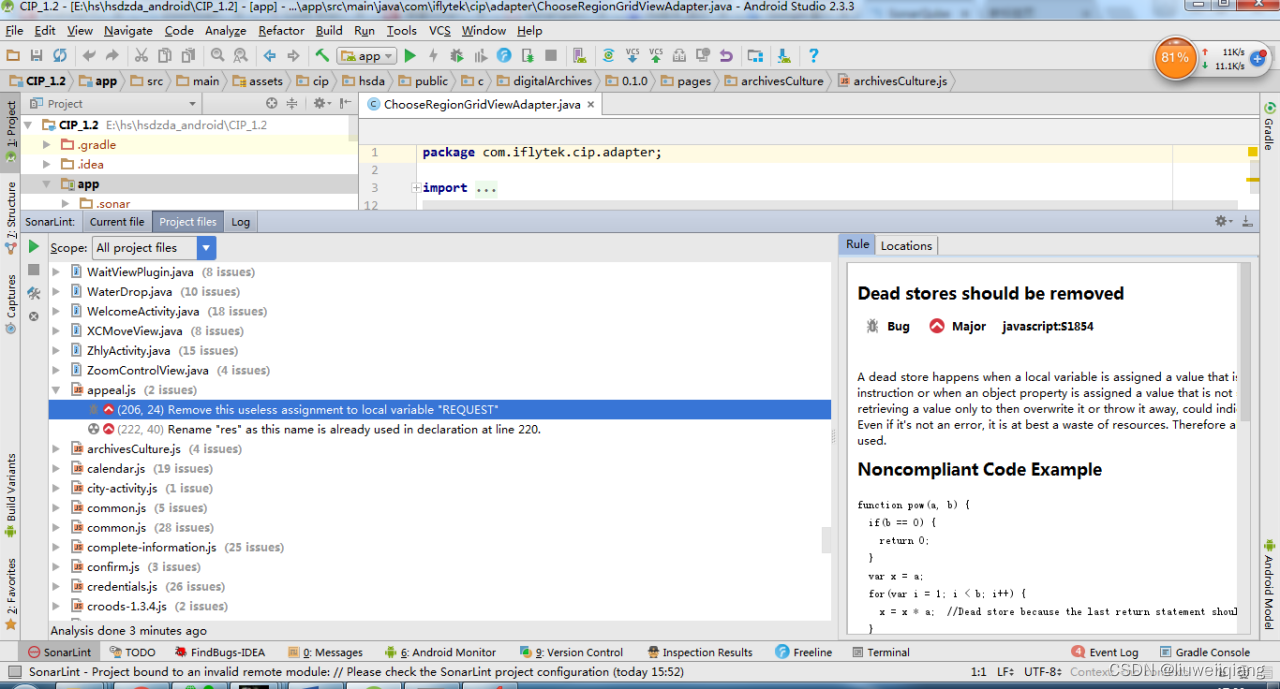
Task: Switch to the SonarLint Log tab
Action: pyautogui.click(x=240, y=222)
